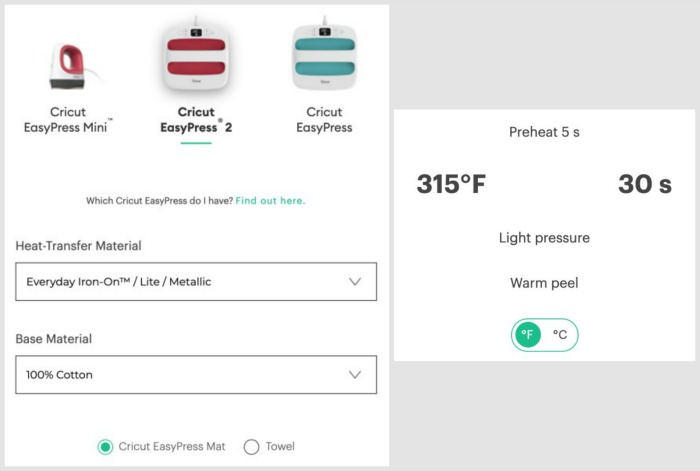700x471 pixels.
Task: Open the Cricut EasyPress Mini tab
Action: pyautogui.click(x=68, y=120)
